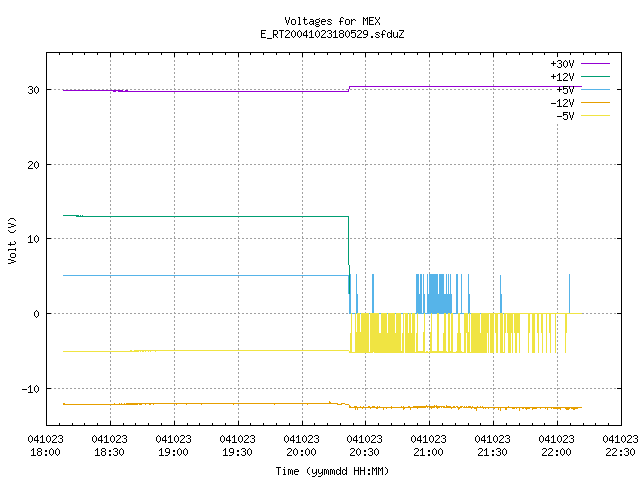Click the purple +30V step up near 20:20
This screenshot has width=640, height=480.
[x=349, y=89]
